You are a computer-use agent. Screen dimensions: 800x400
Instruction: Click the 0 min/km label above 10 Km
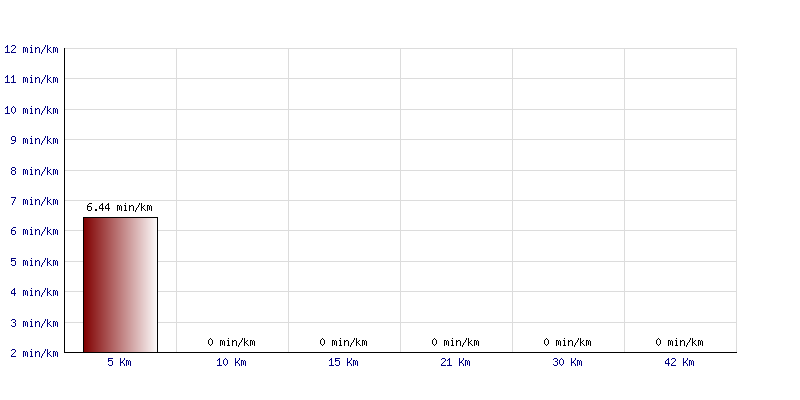(x=231, y=342)
